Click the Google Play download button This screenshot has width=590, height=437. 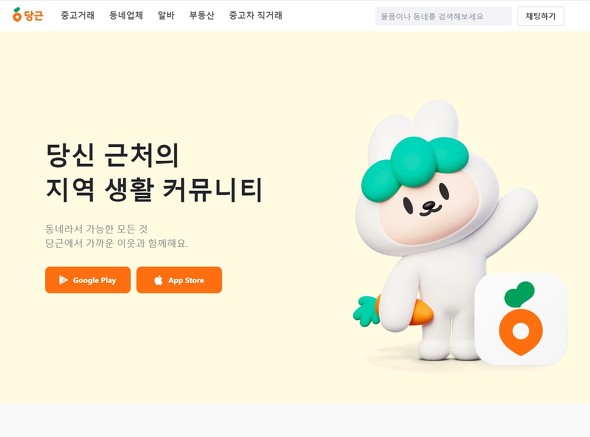(88, 280)
